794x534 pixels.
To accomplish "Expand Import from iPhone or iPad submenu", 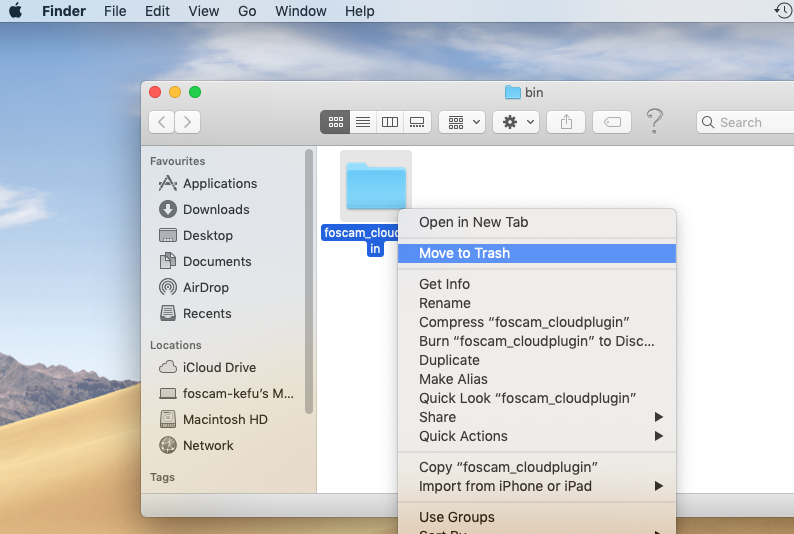I will coord(537,486).
